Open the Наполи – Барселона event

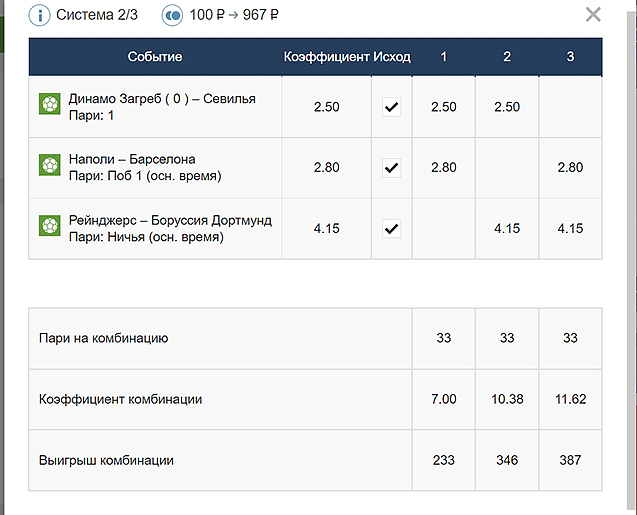tap(132, 160)
